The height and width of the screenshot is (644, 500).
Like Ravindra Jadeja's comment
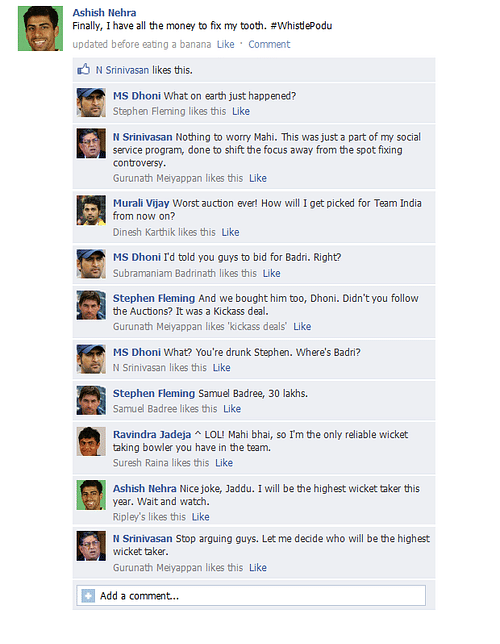(224, 463)
